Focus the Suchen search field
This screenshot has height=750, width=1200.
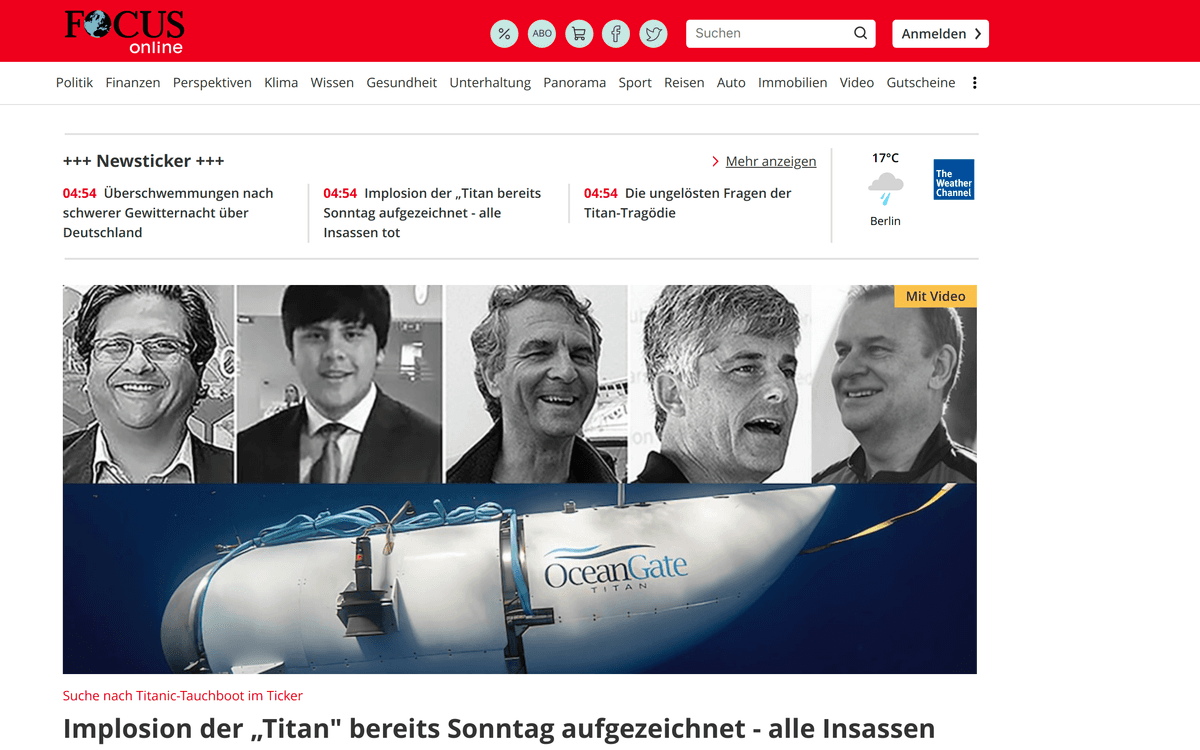(770, 33)
